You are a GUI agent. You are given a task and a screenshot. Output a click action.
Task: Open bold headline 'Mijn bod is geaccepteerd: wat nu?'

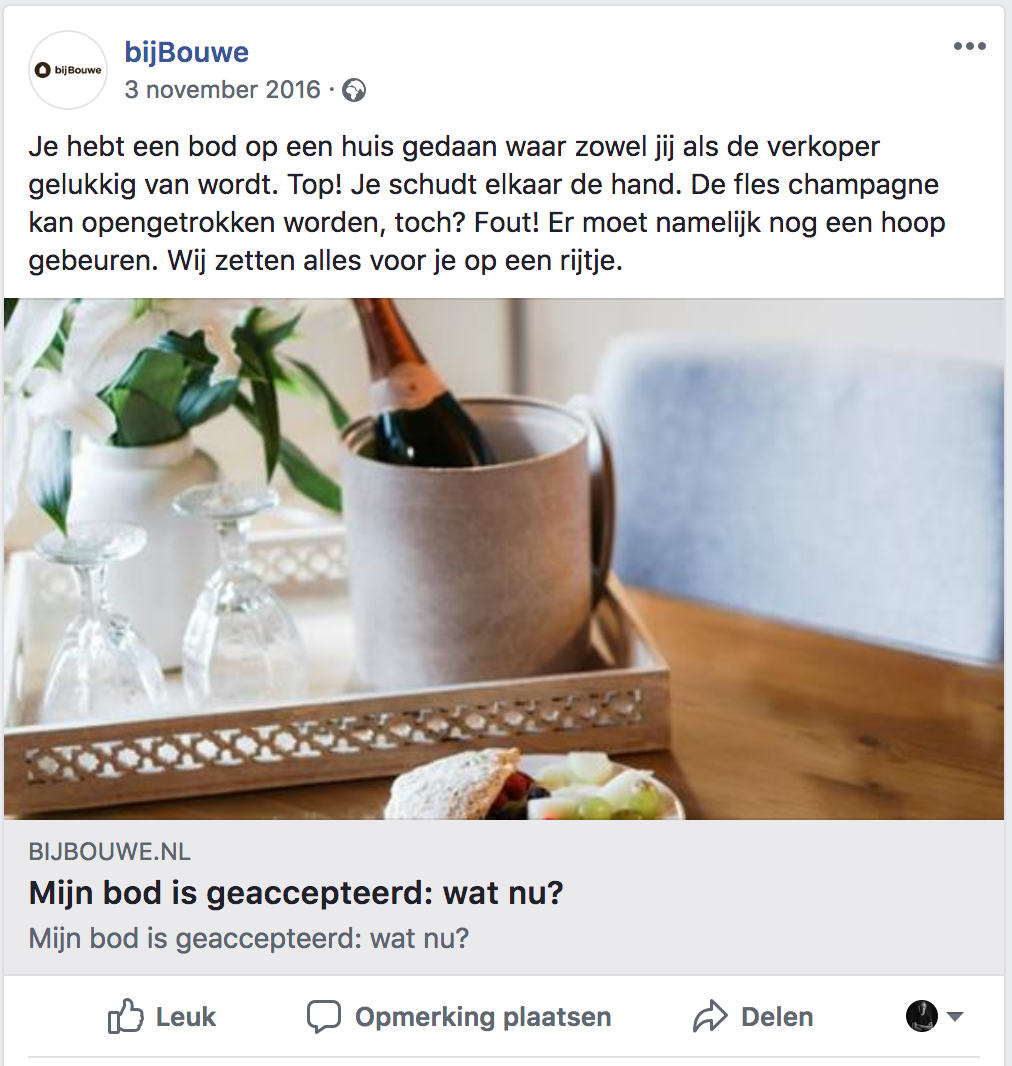point(296,893)
